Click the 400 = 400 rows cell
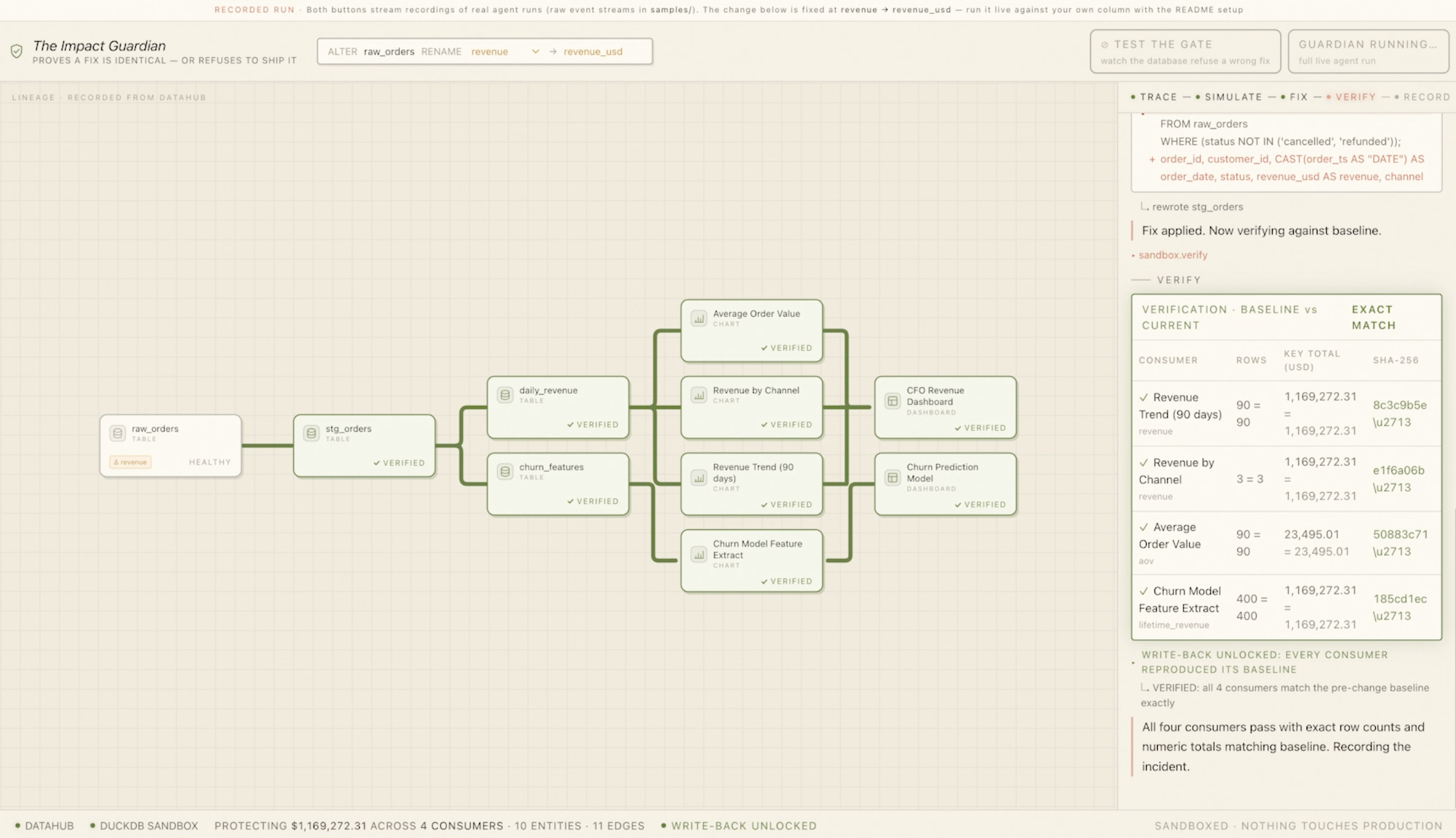The height and width of the screenshot is (838, 1456). [x=1252, y=607]
